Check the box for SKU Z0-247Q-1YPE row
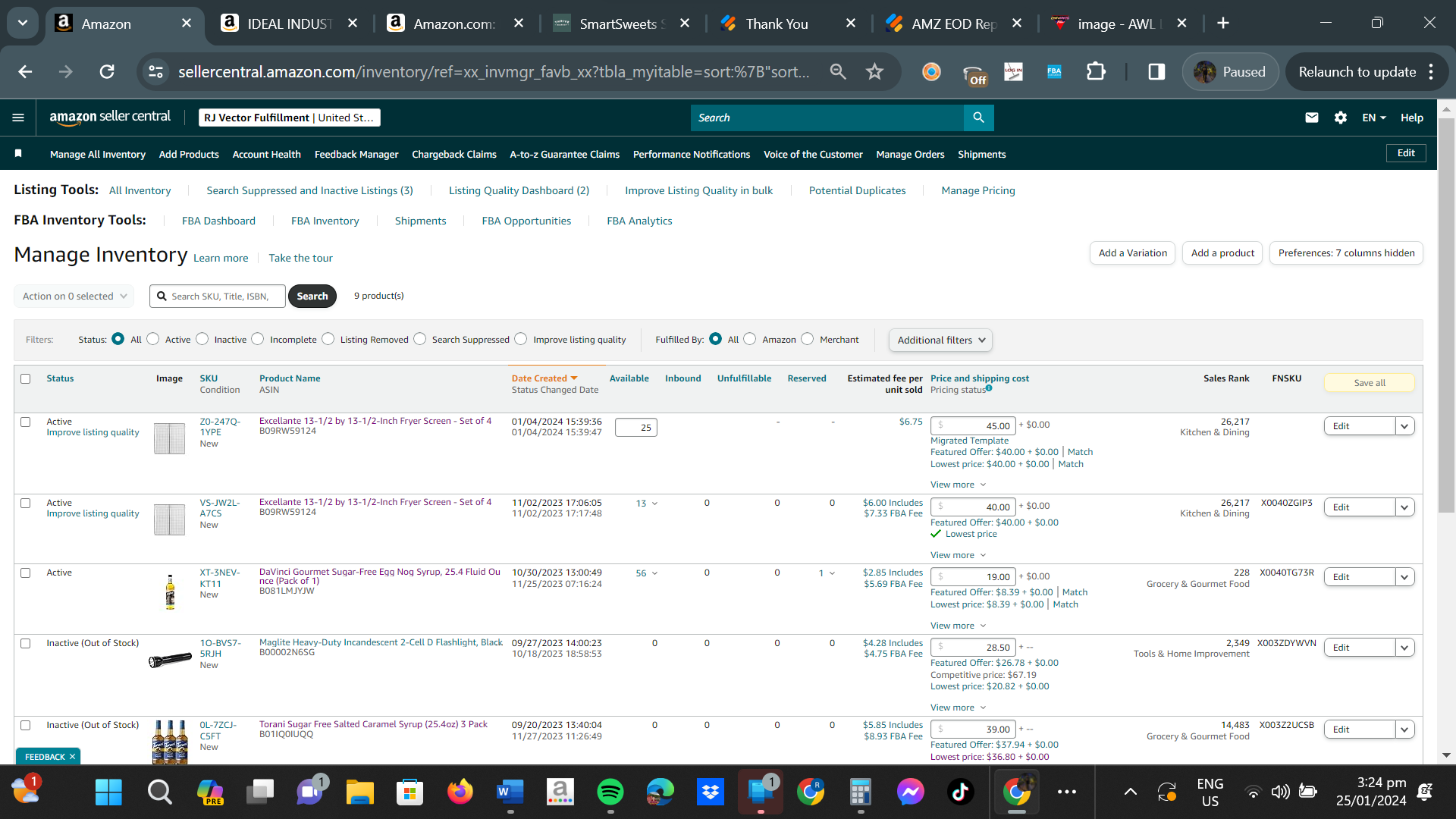The width and height of the screenshot is (1456, 819). pos(26,422)
